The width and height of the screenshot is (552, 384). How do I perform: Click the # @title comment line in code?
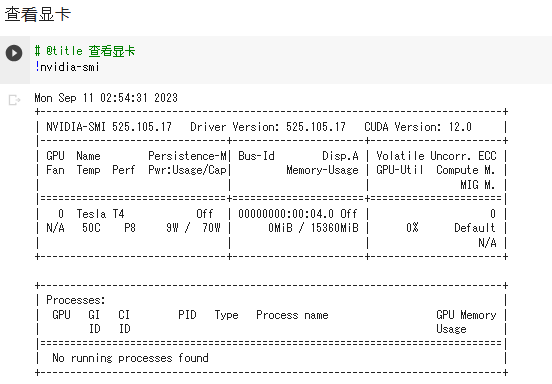85,51
